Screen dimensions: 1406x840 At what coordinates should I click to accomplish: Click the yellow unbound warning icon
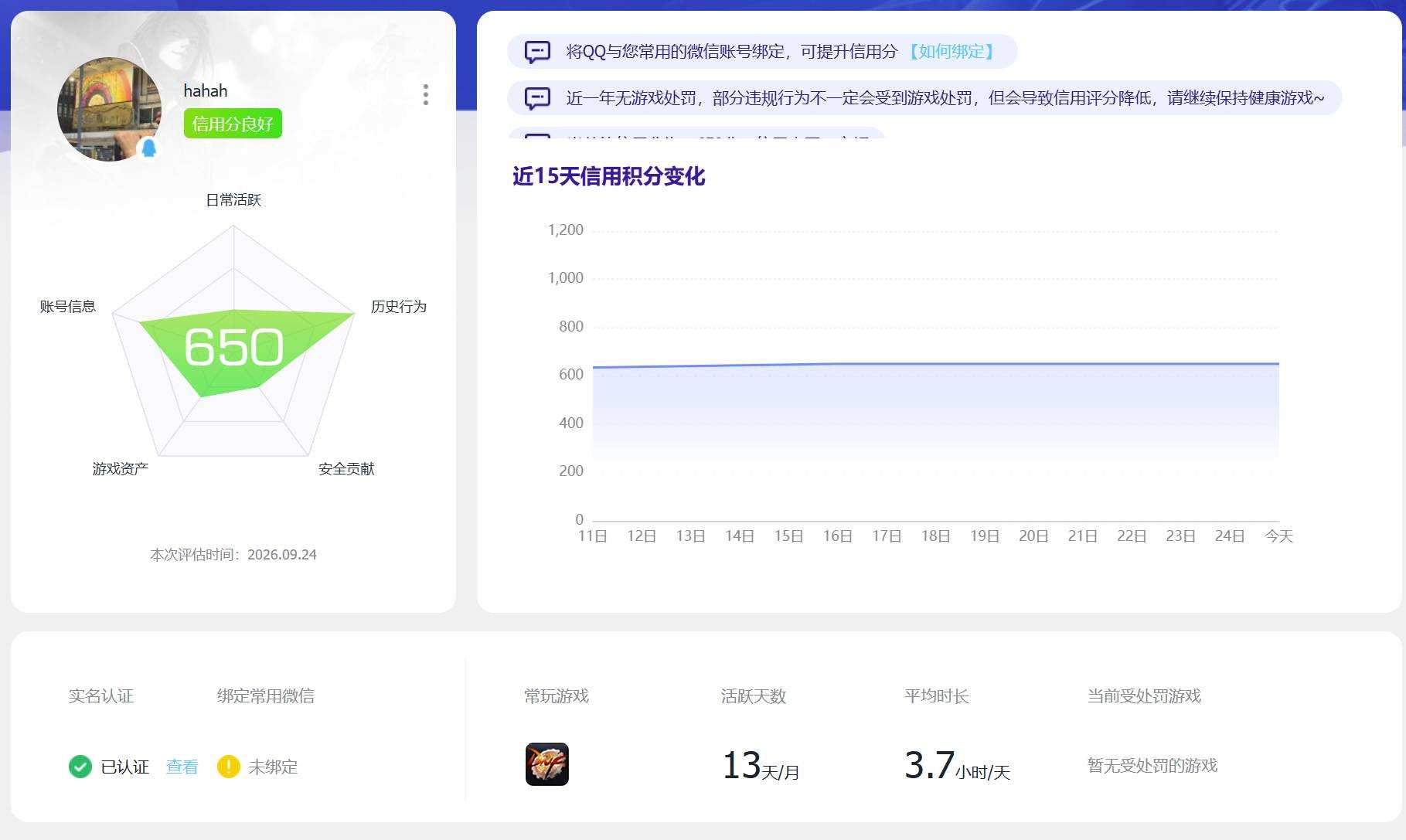coord(229,767)
